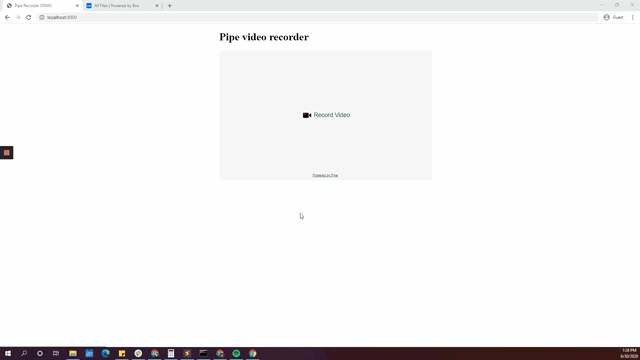Image resolution: width=640 pixels, height=360 pixels.
Task: Open Spotify from the taskbar
Action: pyautogui.click(x=236, y=353)
